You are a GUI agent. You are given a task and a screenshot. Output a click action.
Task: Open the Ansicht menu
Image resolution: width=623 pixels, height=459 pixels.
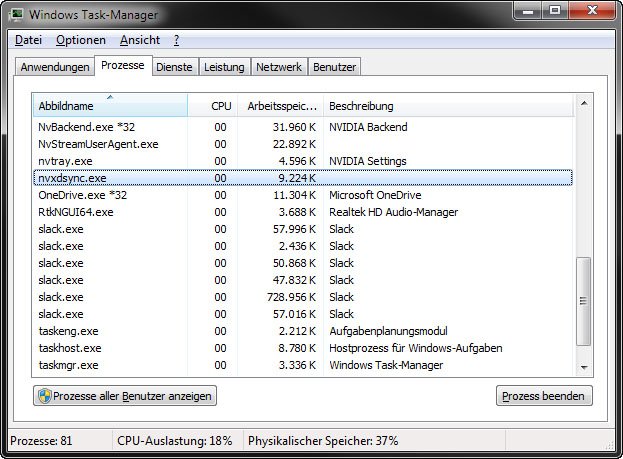pyautogui.click(x=139, y=40)
